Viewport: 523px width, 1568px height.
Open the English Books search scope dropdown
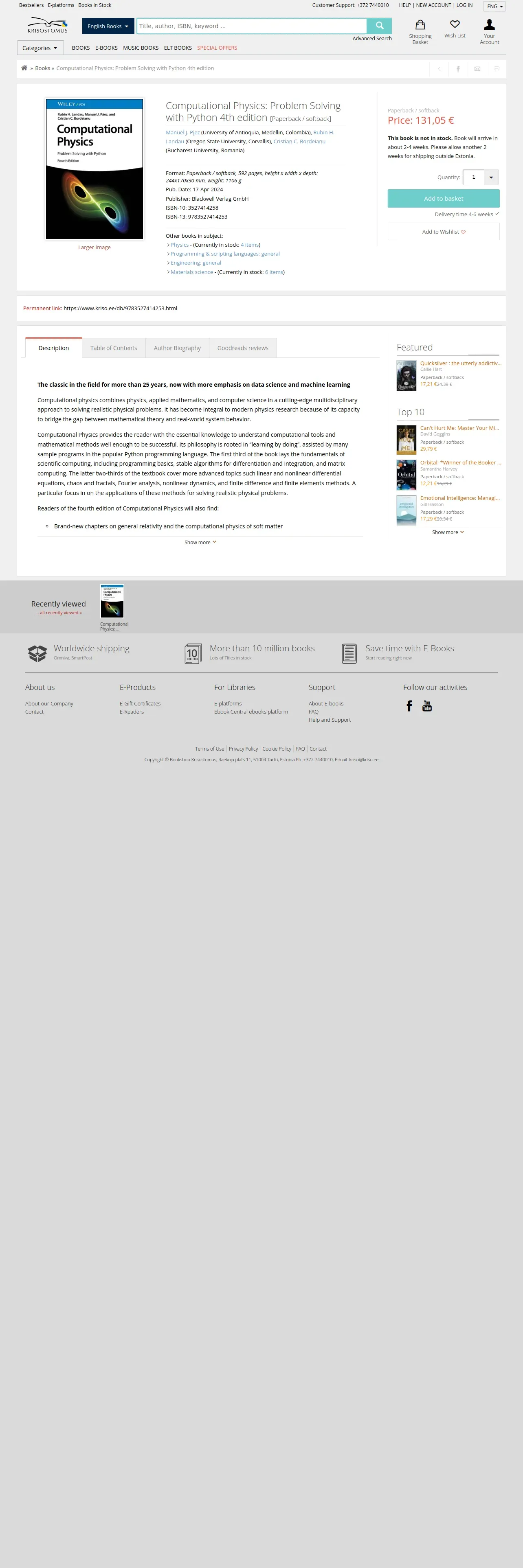(108, 26)
